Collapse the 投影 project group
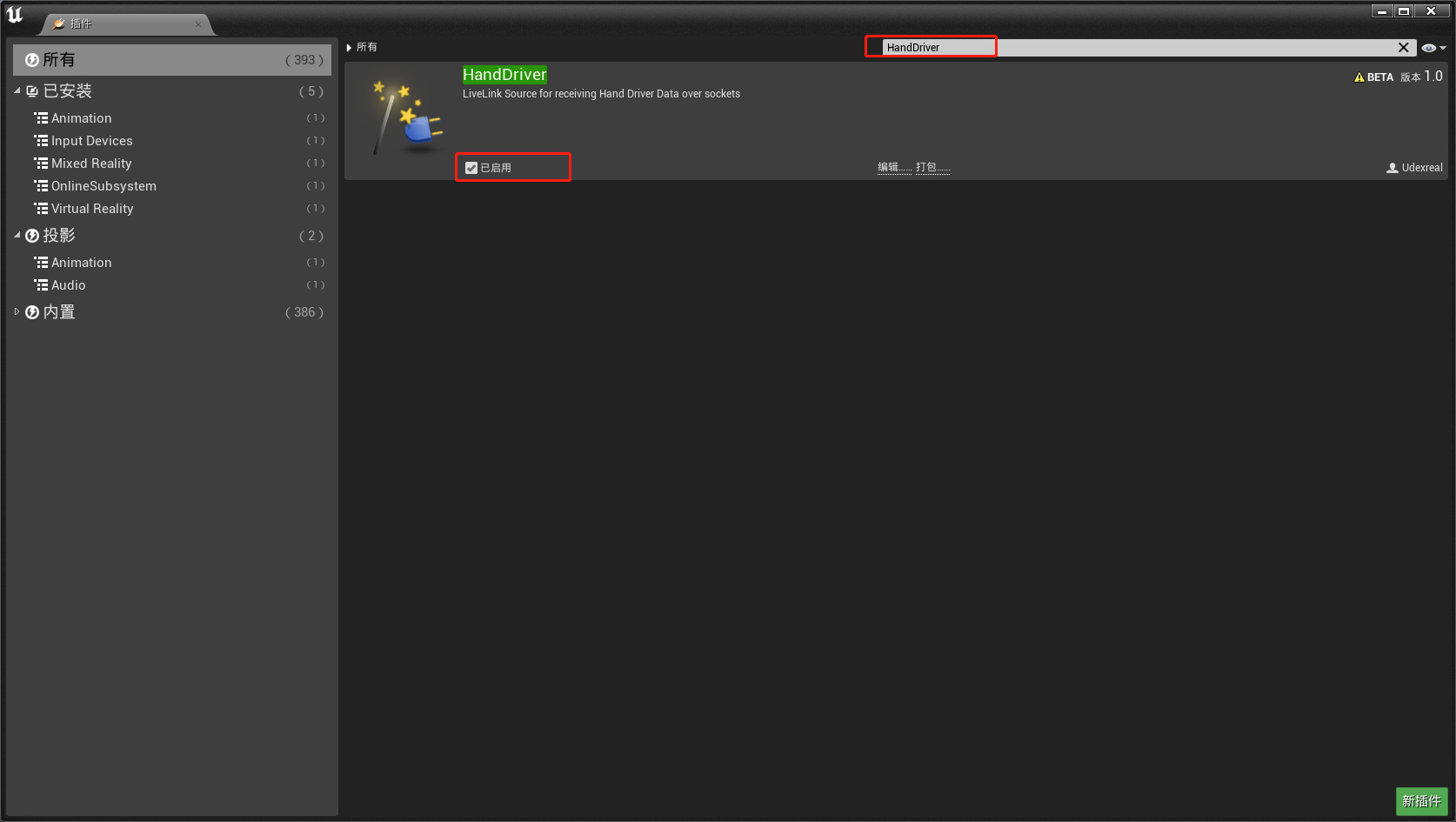The width and height of the screenshot is (1456, 822). pos(17,236)
